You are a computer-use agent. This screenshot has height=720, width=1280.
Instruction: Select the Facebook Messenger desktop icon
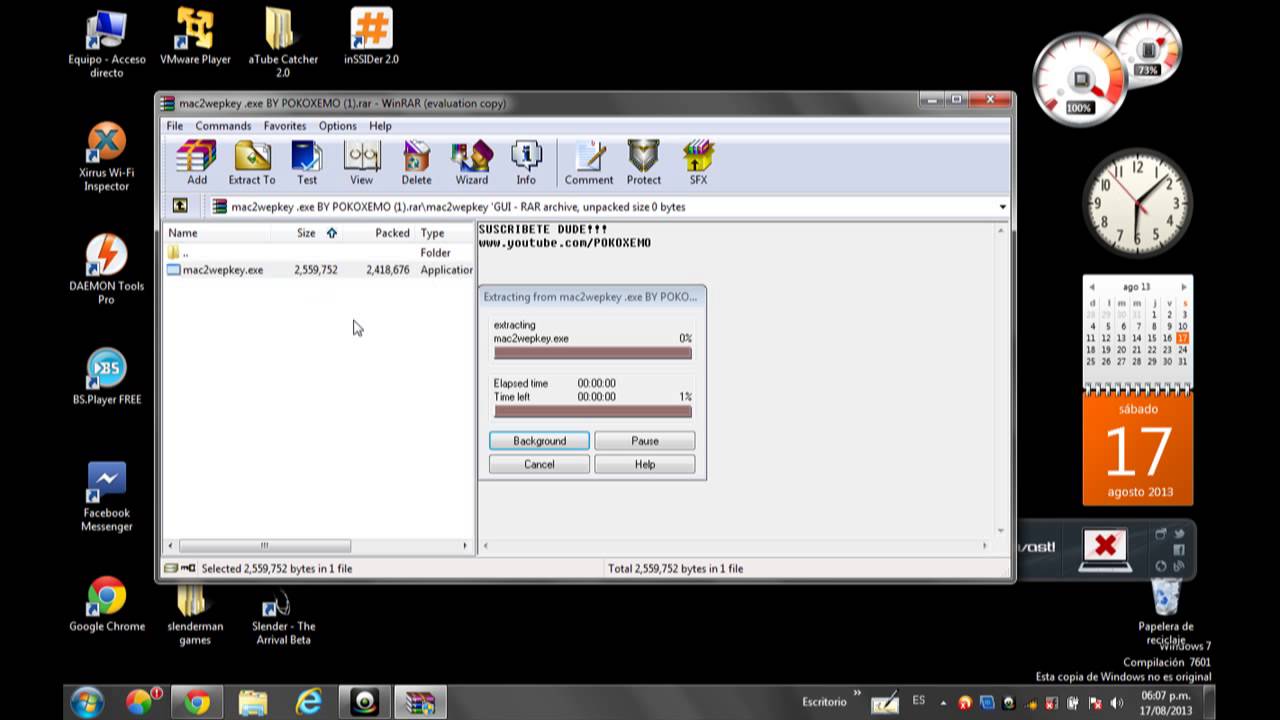(107, 497)
